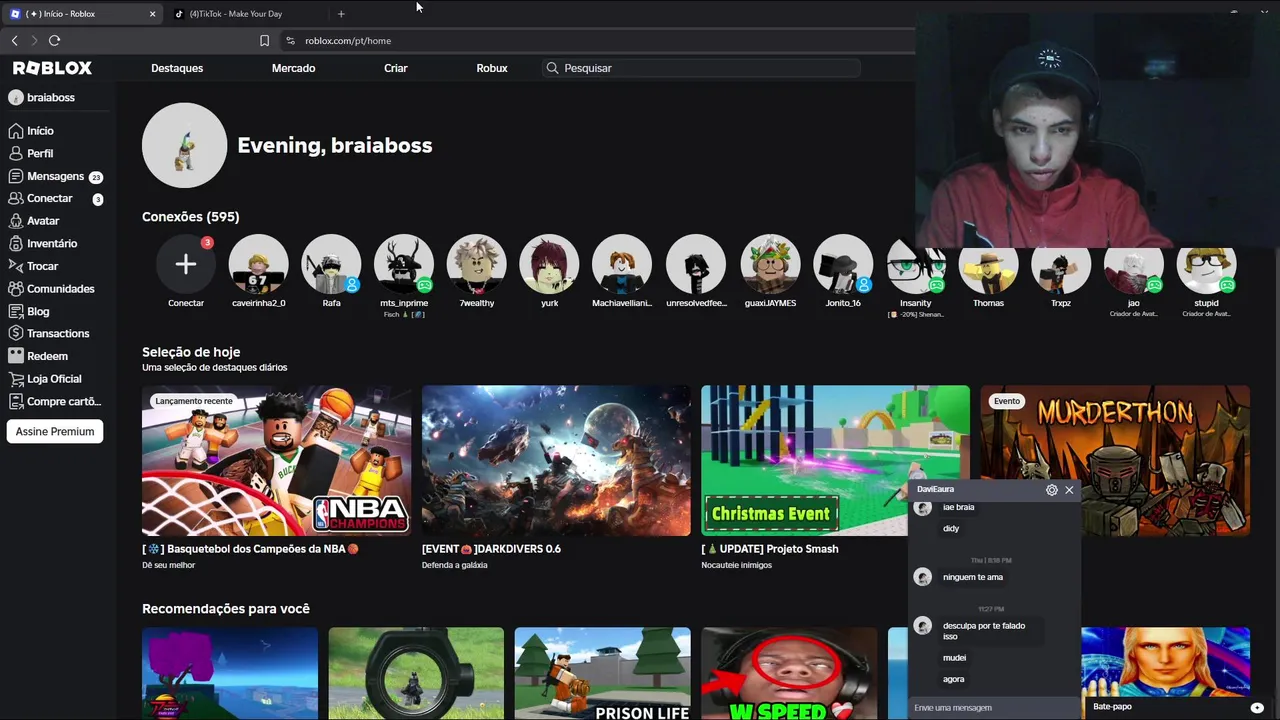Open the 7wealthy friend avatar
Image resolution: width=1280 pixels, height=720 pixels.
coord(477,264)
